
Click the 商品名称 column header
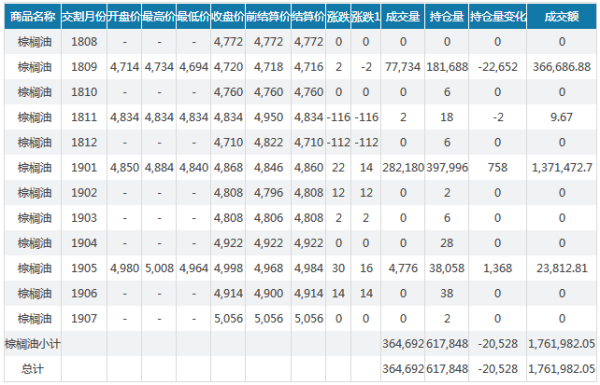point(33,16)
